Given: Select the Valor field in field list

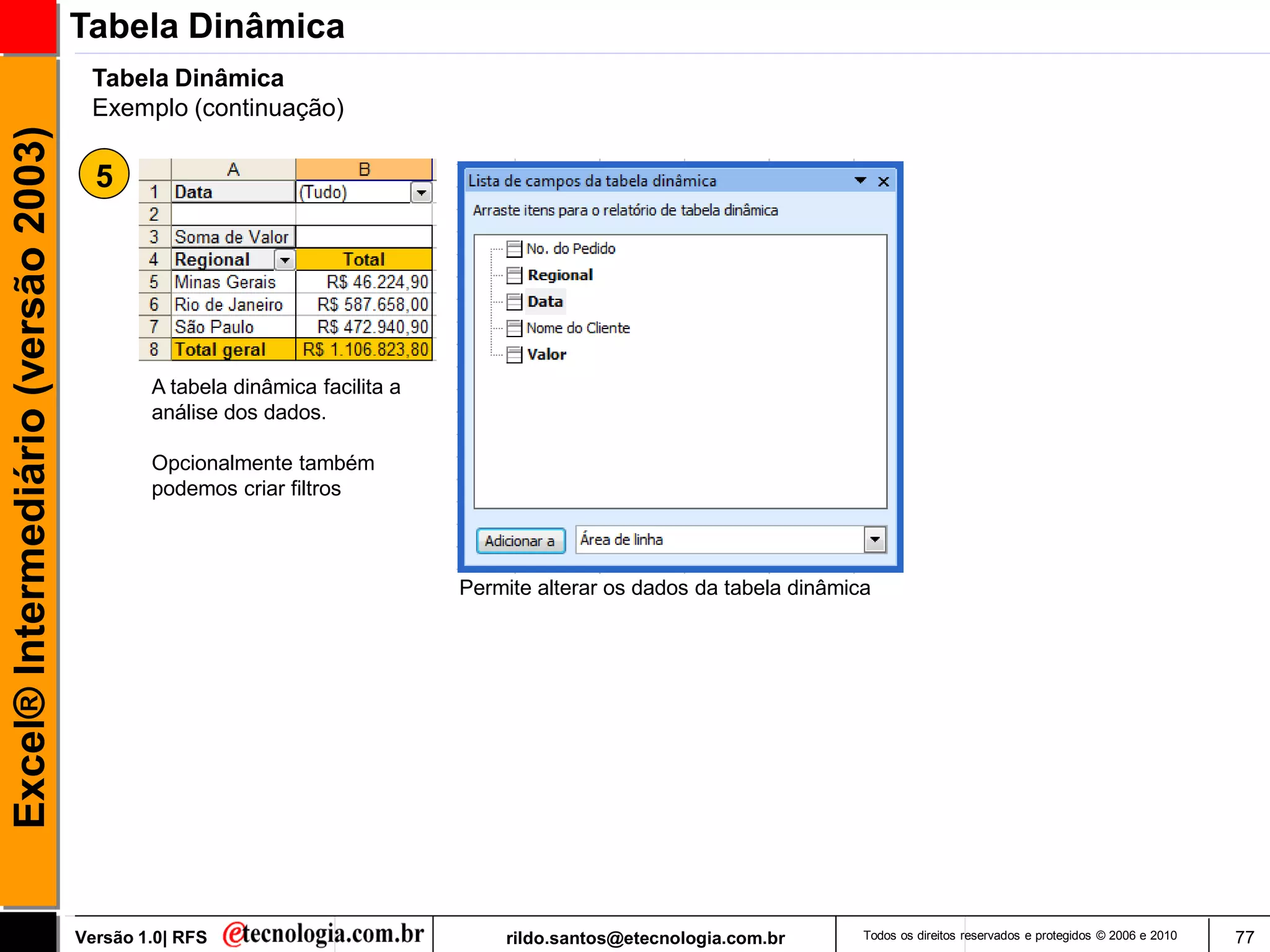Looking at the screenshot, I should (x=546, y=355).
